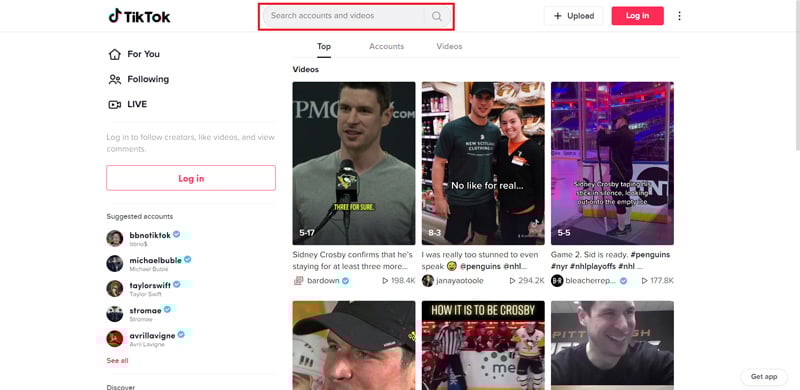Click play count icon beside 177.8K
800x390 pixels.
[644, 281]
